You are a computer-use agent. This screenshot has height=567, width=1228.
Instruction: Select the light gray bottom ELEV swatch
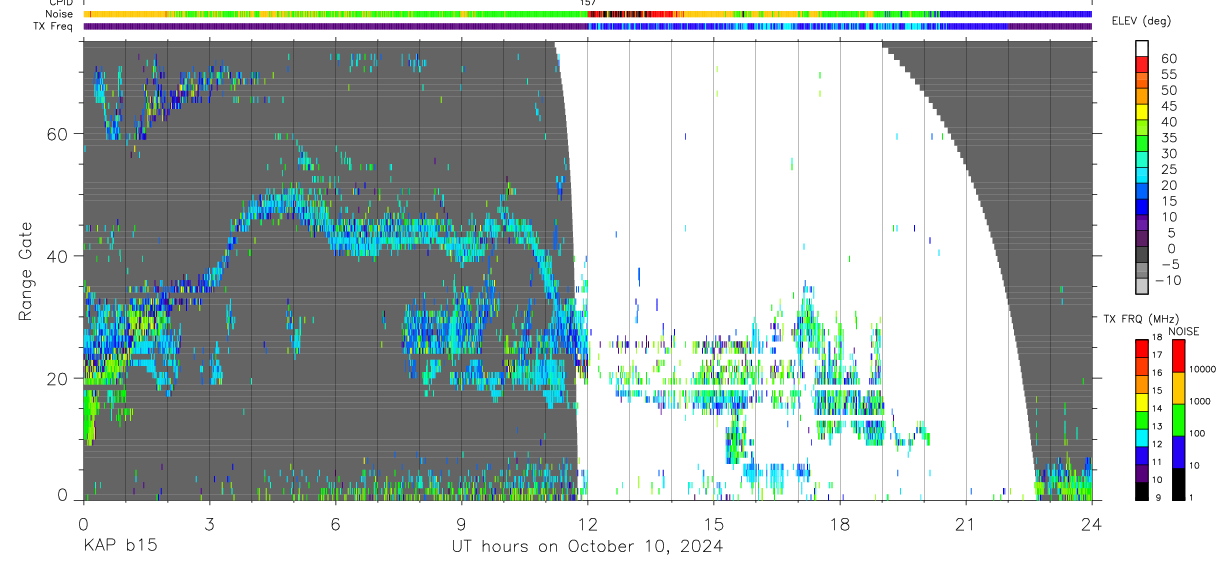point(1142,288)
